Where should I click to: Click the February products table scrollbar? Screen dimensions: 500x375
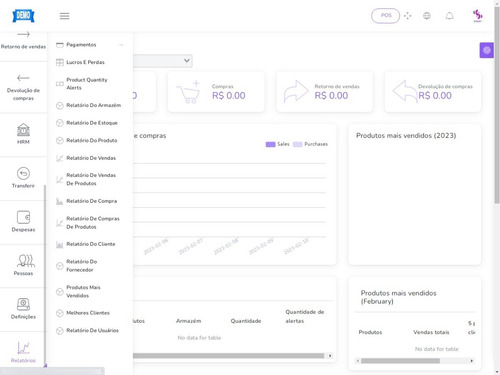click(x=400, y=361)
